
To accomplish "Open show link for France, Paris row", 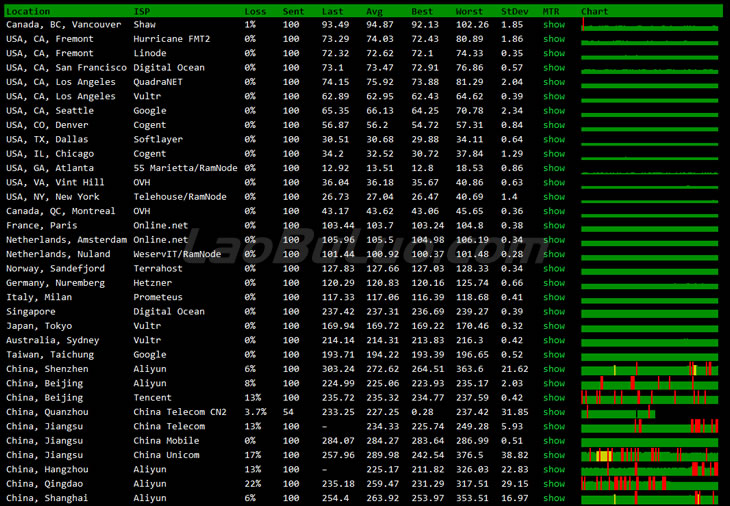I will (x=554, y=226).
